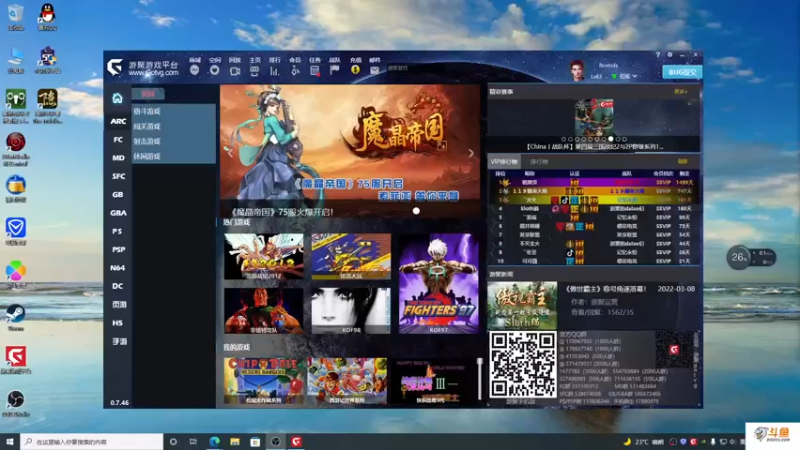Open the 邮件 mail envelope icon
The width and height of the screenshot is (800, 450).
[x=374, y=70]
